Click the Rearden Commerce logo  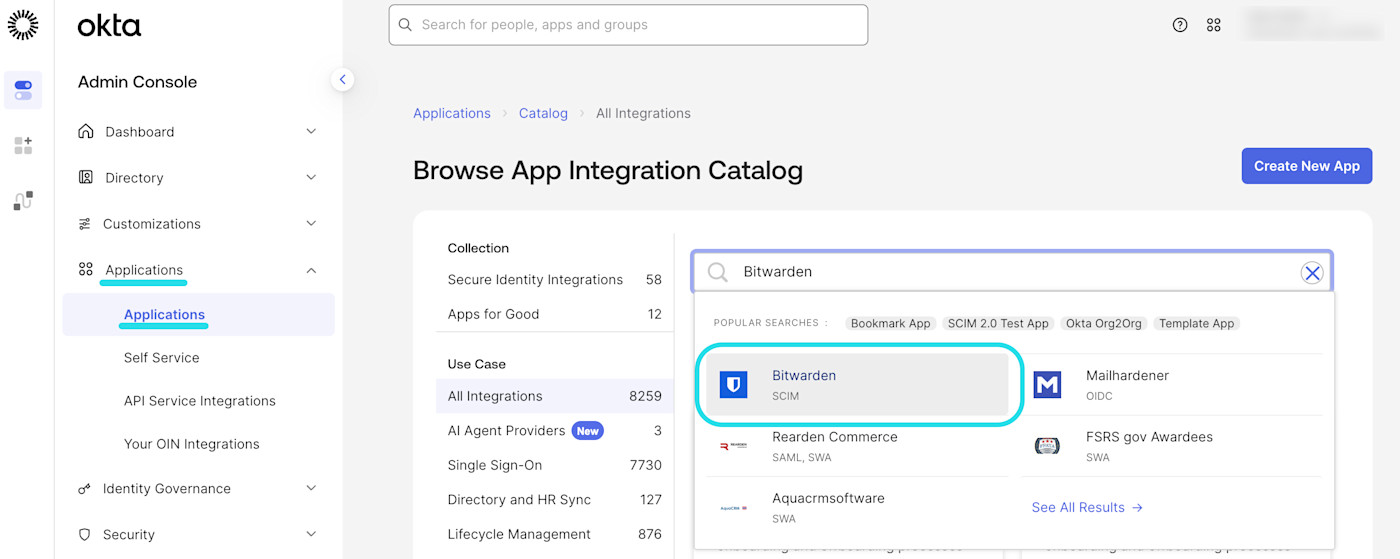[x=734, y=446]
